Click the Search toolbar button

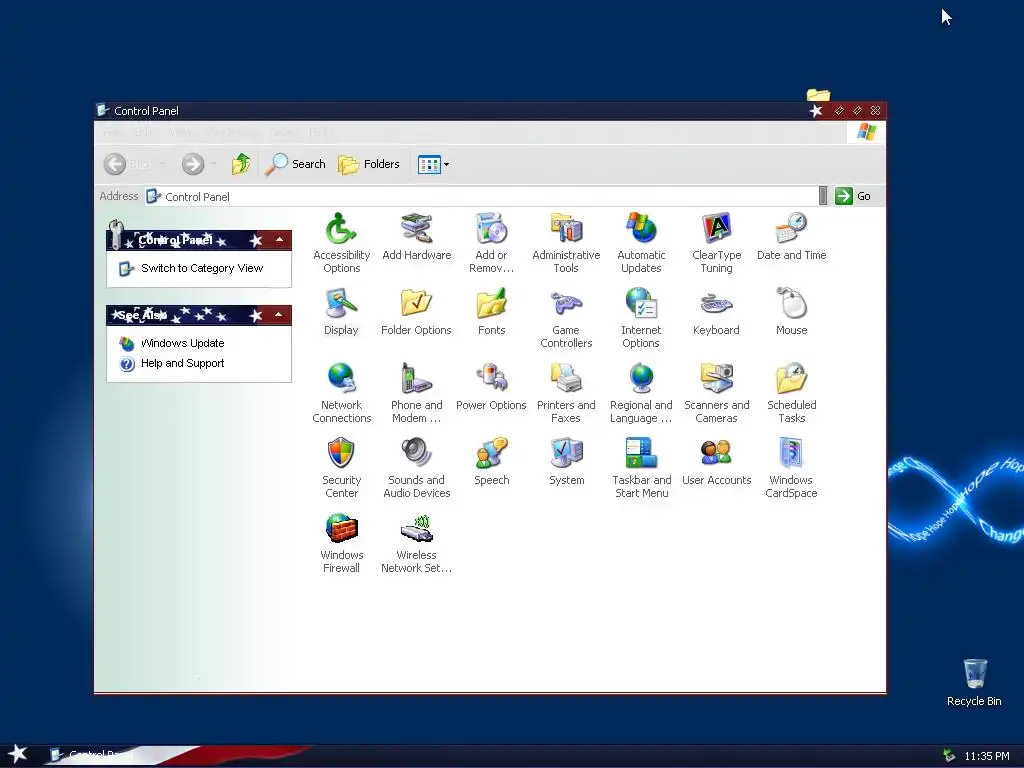[x=295, y=164]
